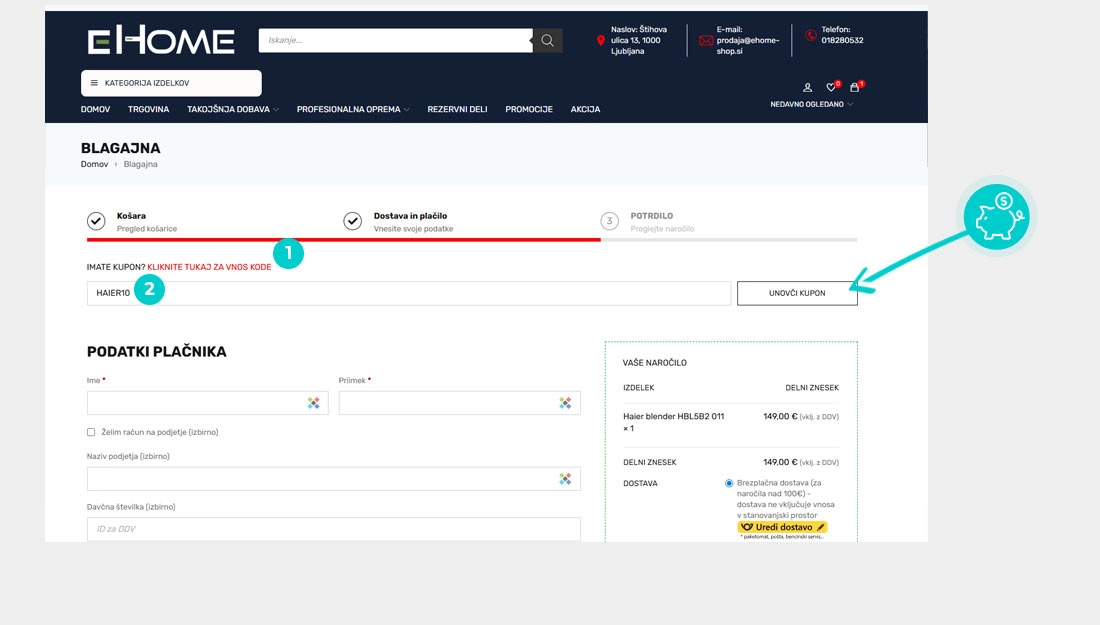The image size is (1100, 625).
Task: Check 'Želim račun na podjetje' checkbox
Action: pos(92,432)
